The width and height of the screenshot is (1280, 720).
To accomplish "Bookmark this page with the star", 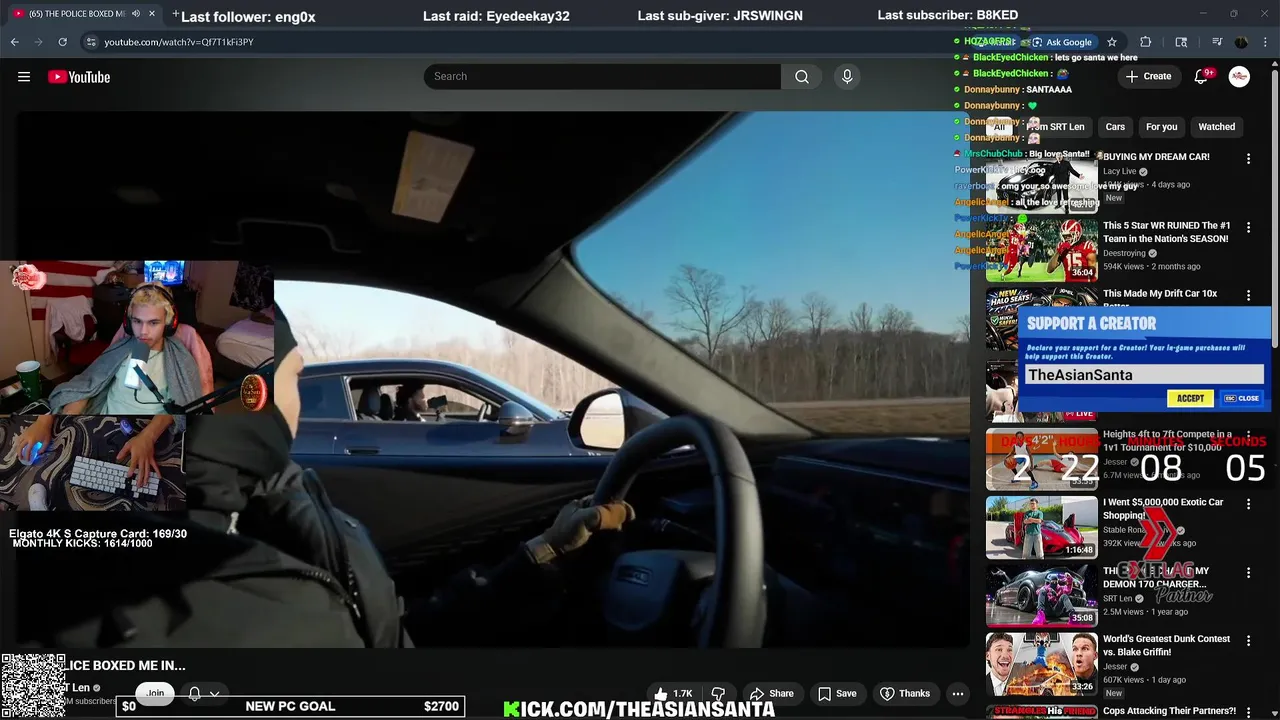I will [1112, 42].
